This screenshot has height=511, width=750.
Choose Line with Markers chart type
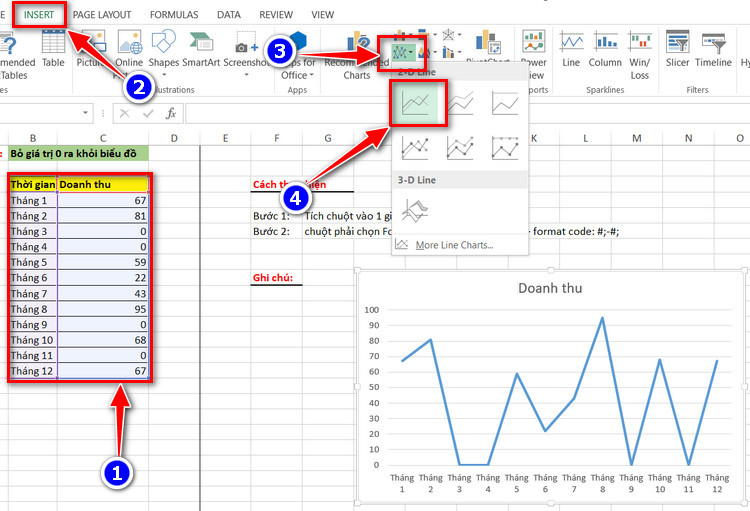(415, 147)
